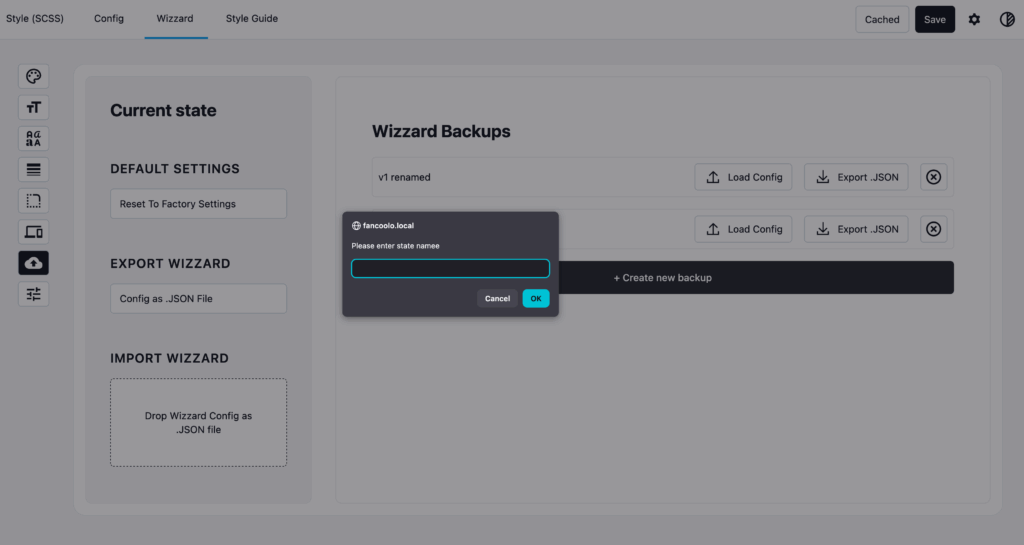Image resolution: width=1024 pixels, height=545 pixels.
Task: Open the font styles sidebar icon
Action: [33, 139]
